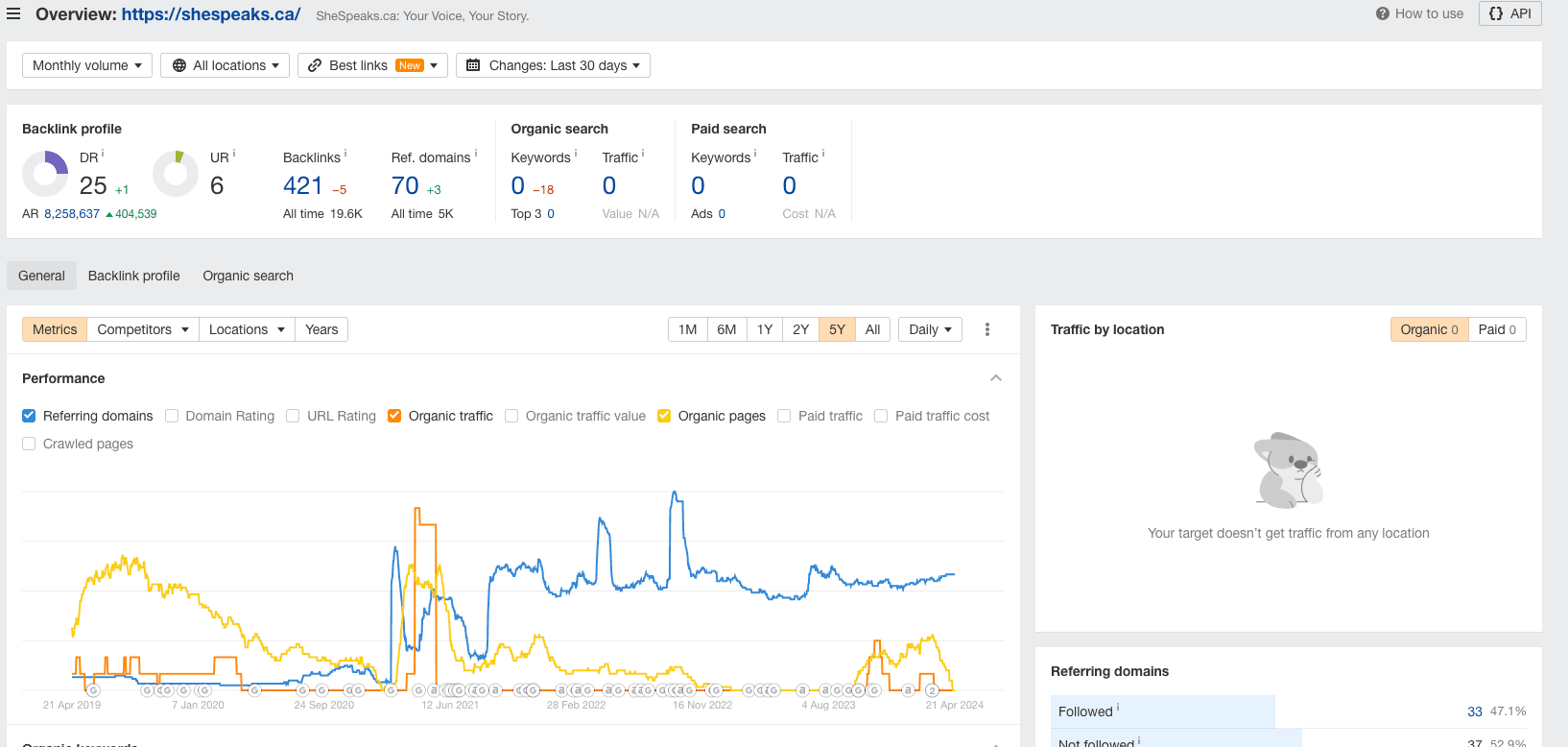
Task: Set chart range to 5Y
Action: [x=837, y=329]
